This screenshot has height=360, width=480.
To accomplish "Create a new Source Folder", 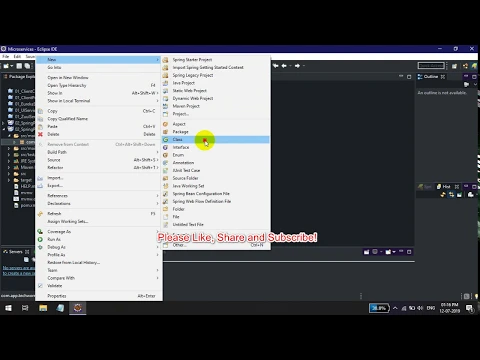I will (215, 178).
